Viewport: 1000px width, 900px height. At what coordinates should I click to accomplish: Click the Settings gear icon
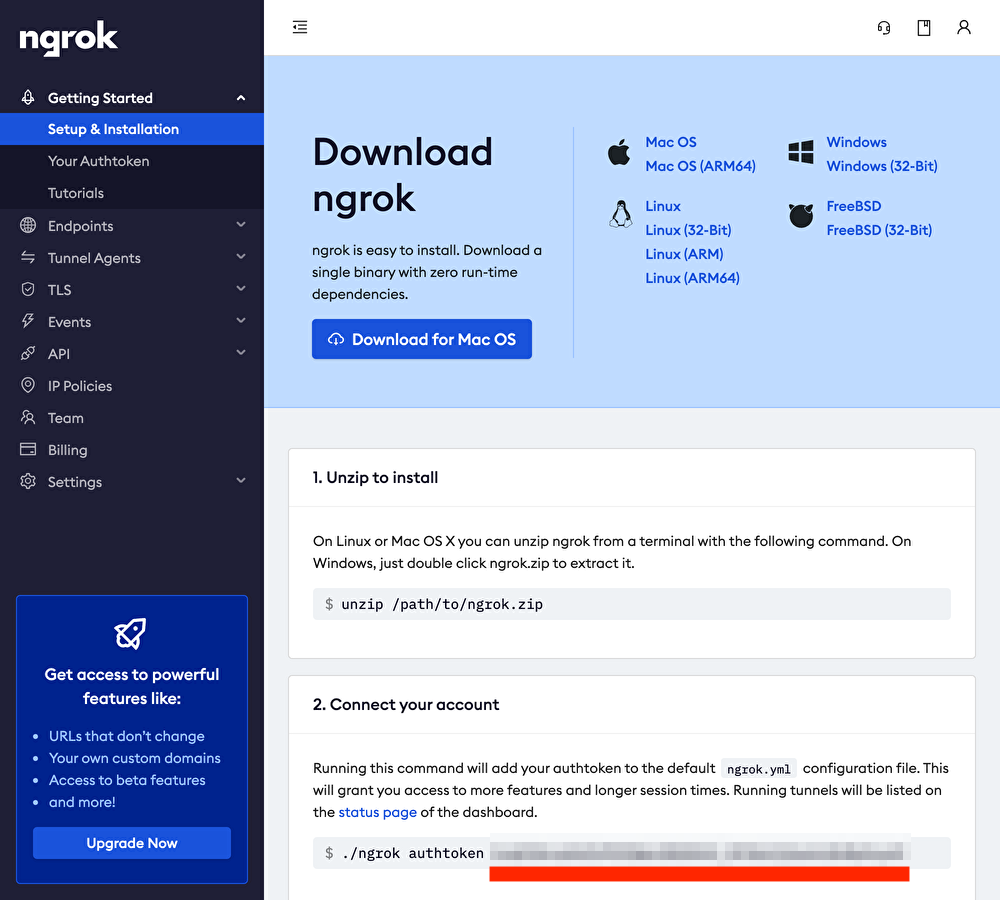coord(28,481)
